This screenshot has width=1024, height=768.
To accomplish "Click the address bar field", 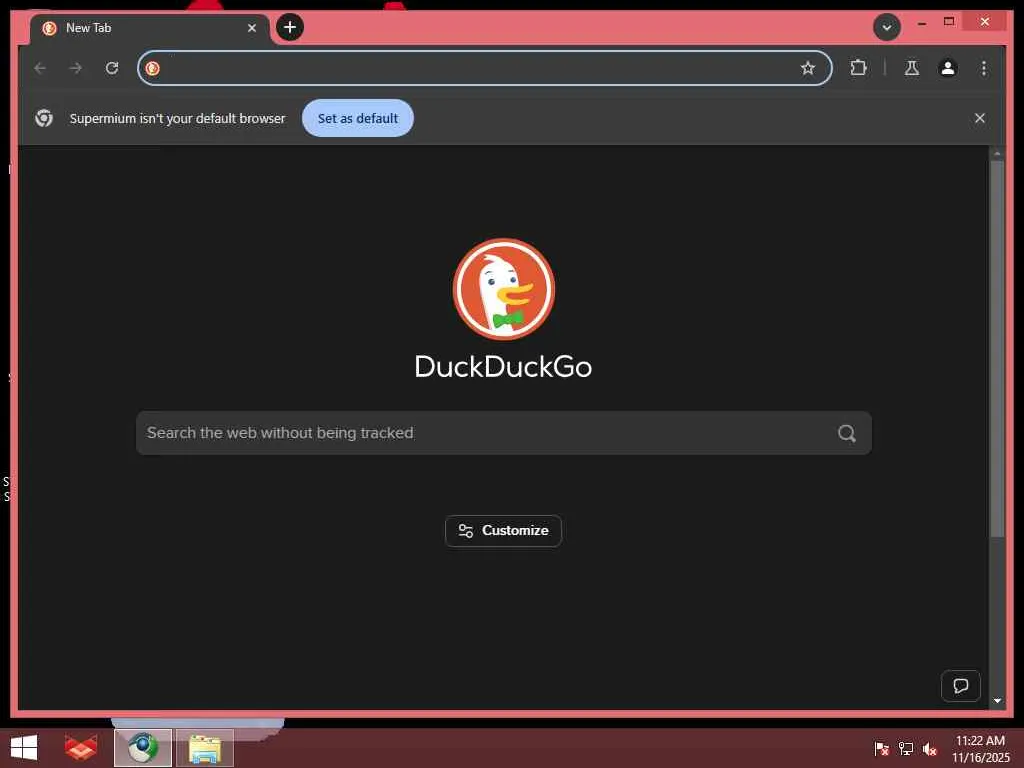I will [483, 68].
